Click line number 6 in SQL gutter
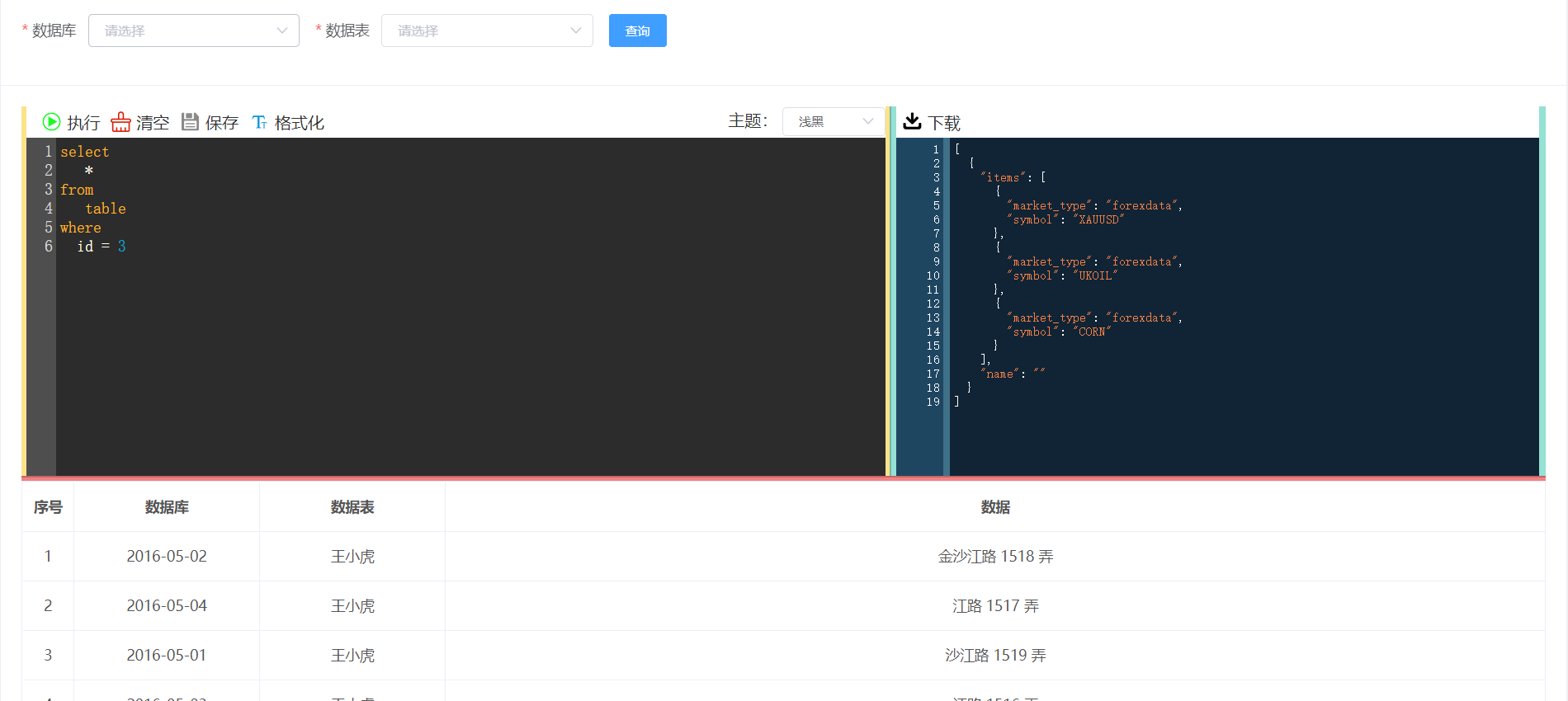1568x701 pixels. click(49, 247)
